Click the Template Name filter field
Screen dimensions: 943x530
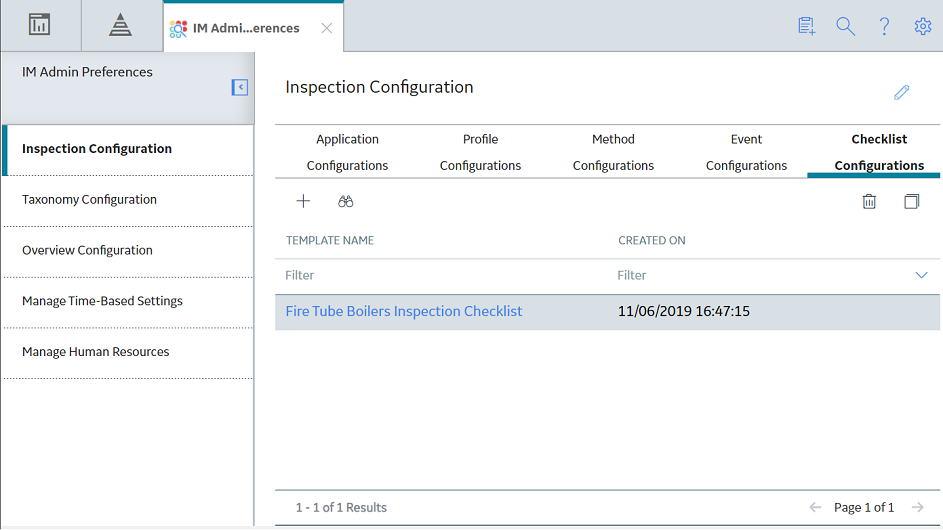[441, 276]
